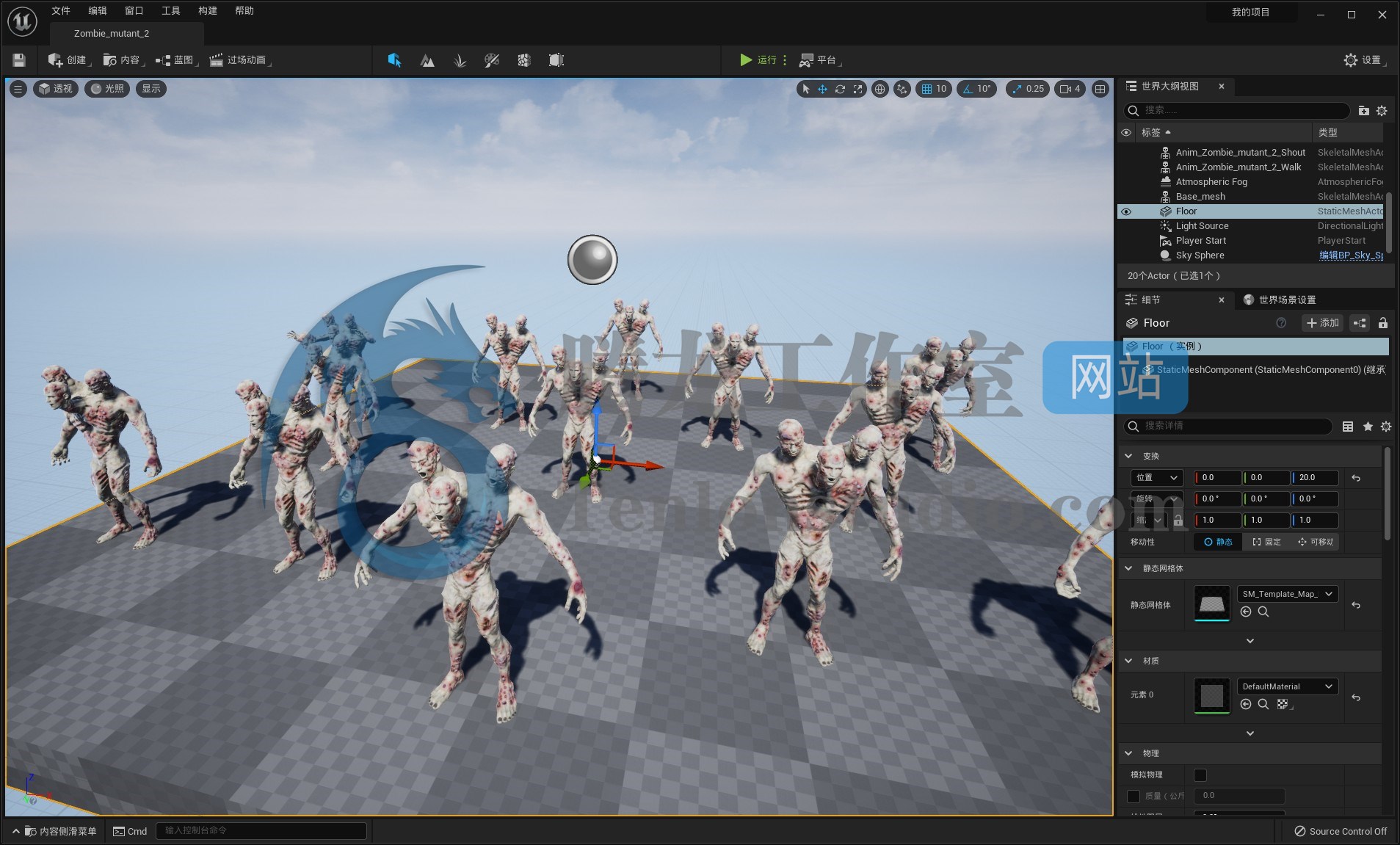
Task: Open property matrix grid icon in Details
Action: [1348, 427]
